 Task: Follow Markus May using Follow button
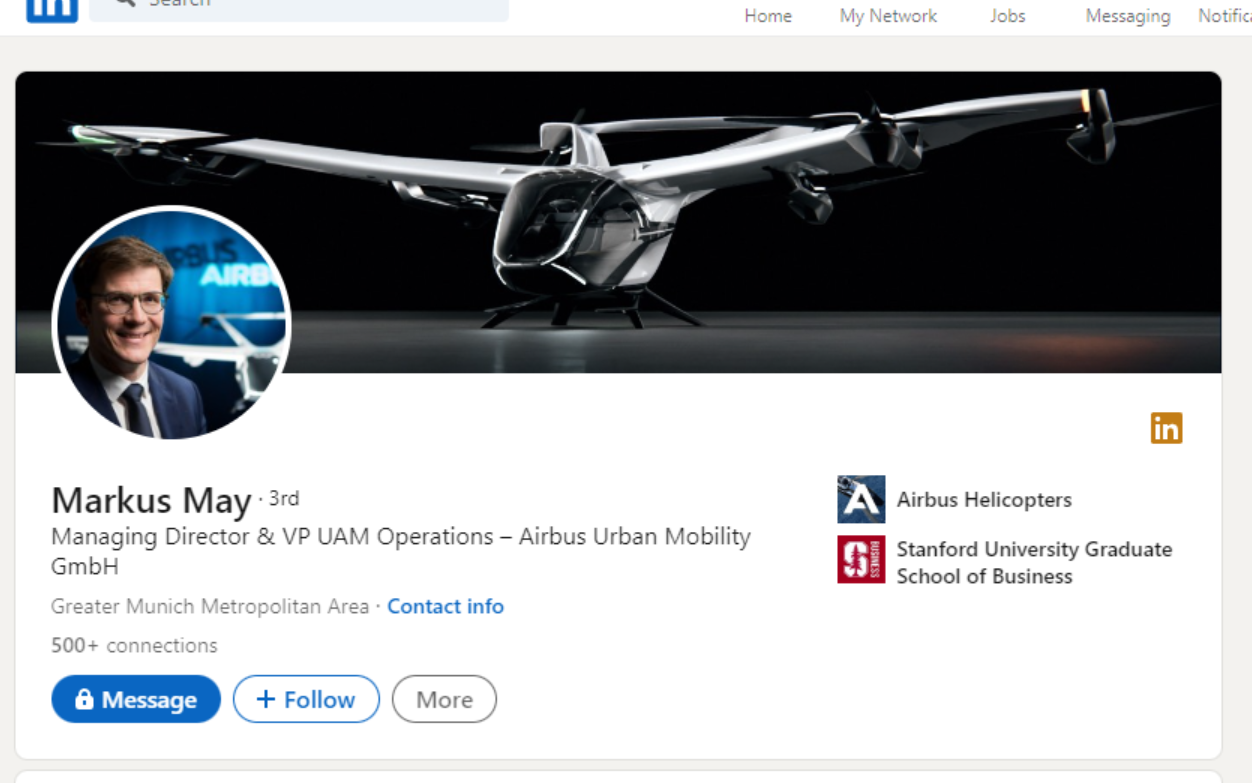pos(306,699)
